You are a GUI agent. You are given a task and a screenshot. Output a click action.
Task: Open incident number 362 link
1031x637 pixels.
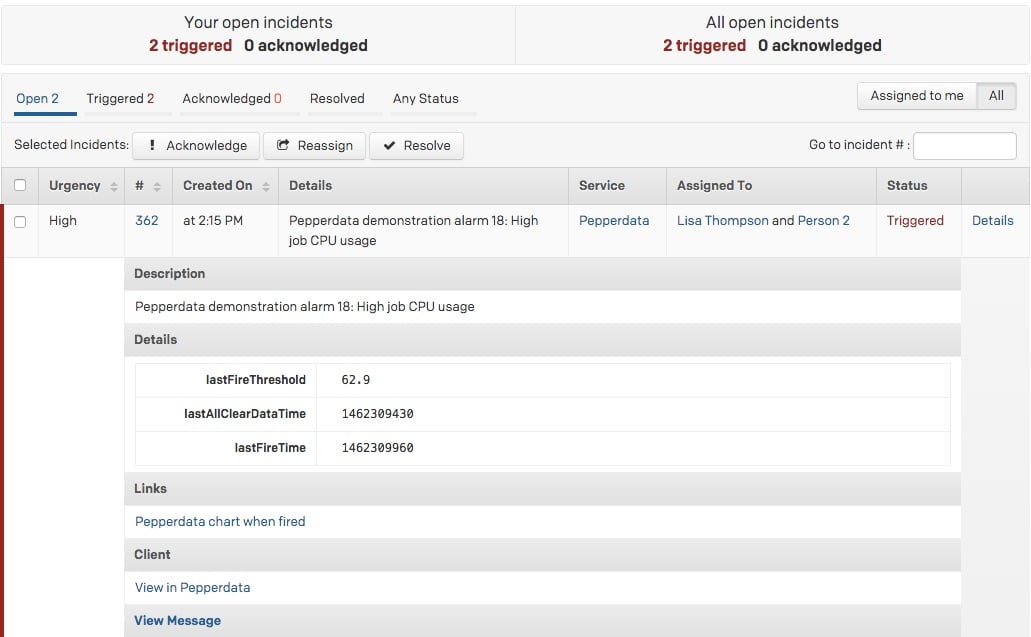(146, 221)
